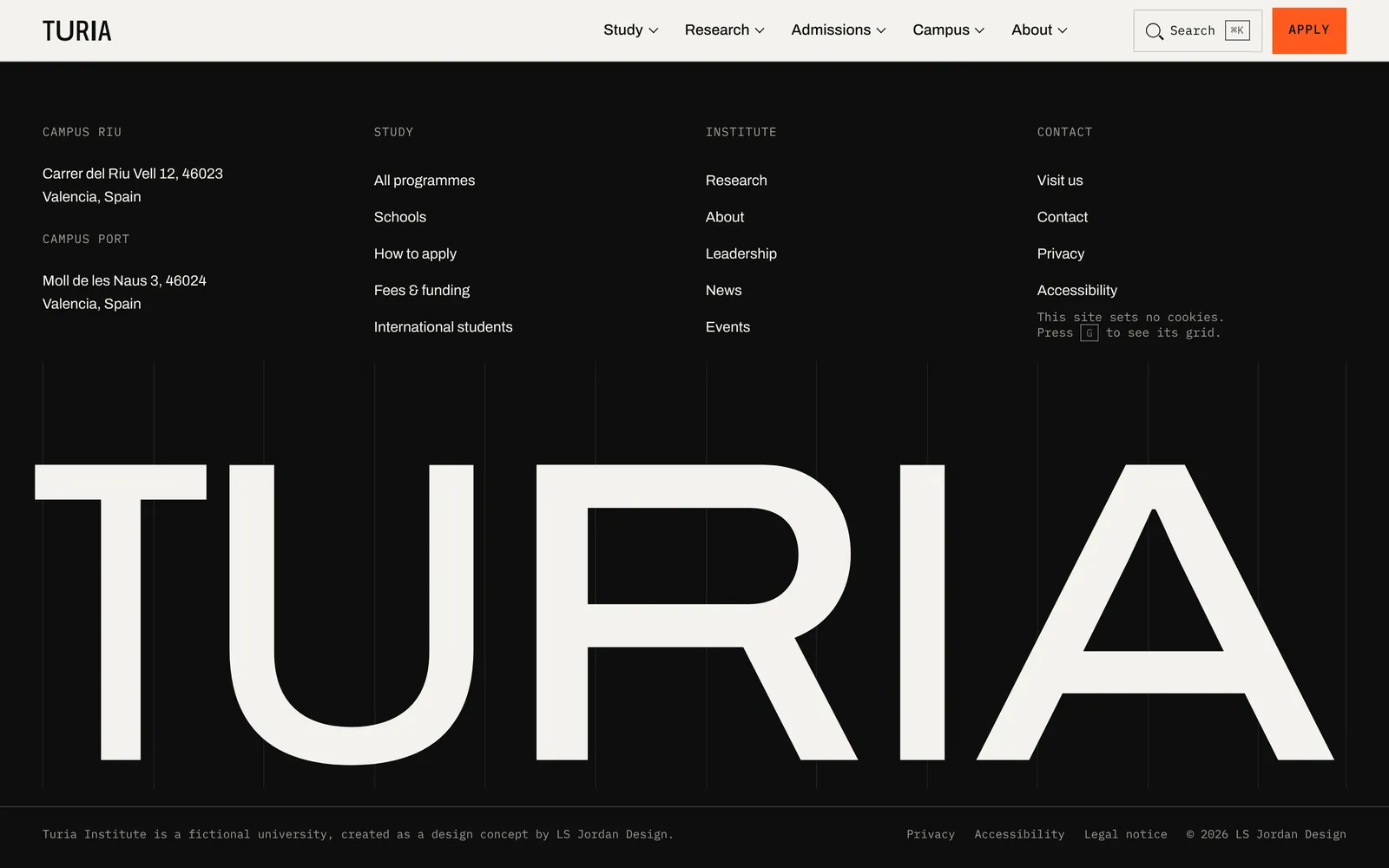Open Privacy in the bottom footer bar

931,834
